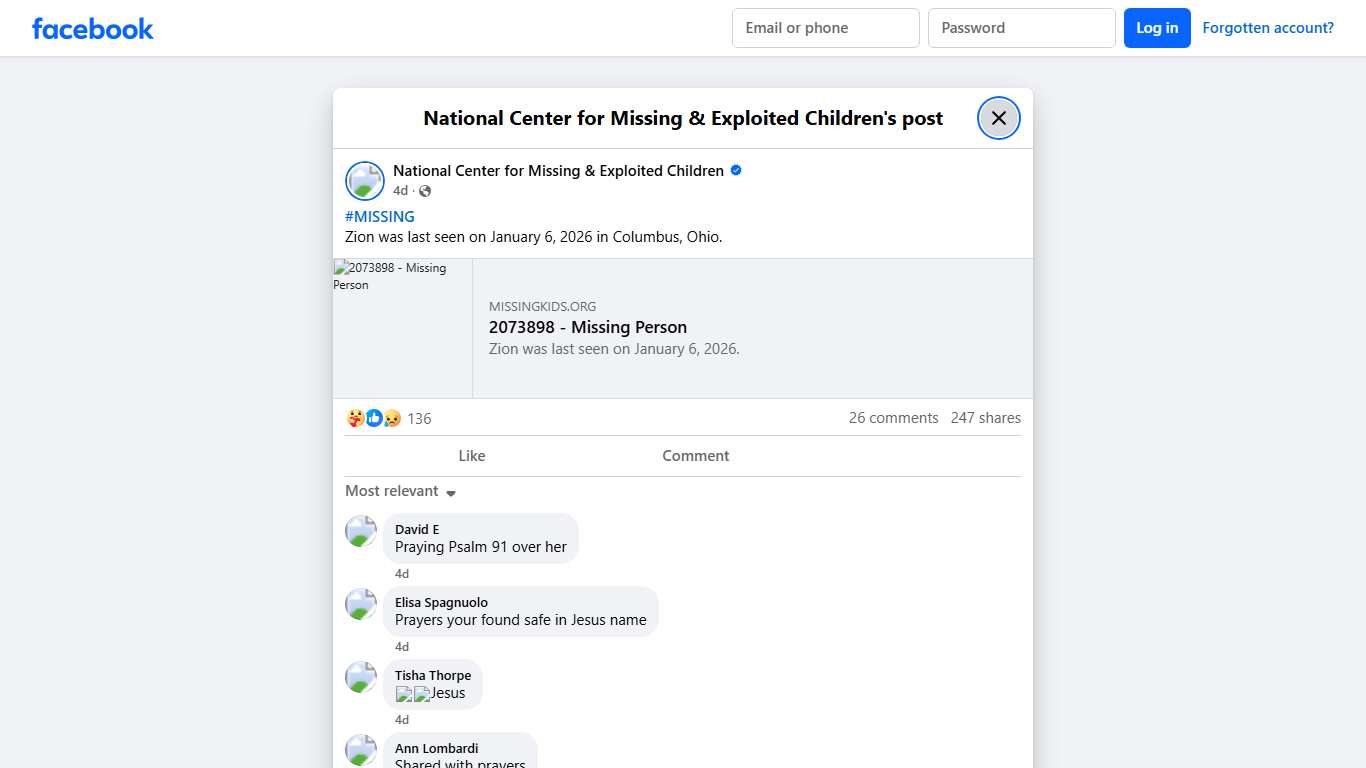Open the NCMEC page profile picture
Image resolution: width=1366 pixels, height=768 pixels.
(365, 181)
